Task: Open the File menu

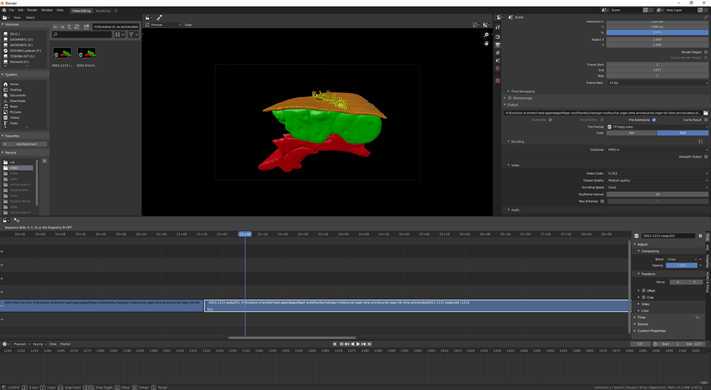Action: [11, 10]
